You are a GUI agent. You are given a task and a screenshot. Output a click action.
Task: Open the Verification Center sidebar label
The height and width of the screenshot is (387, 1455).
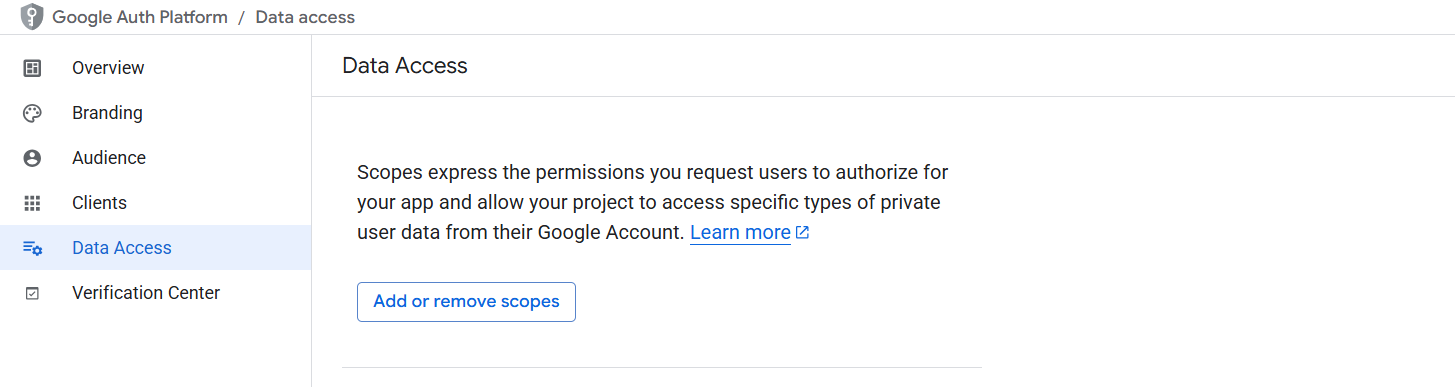(x=146, y=293)
